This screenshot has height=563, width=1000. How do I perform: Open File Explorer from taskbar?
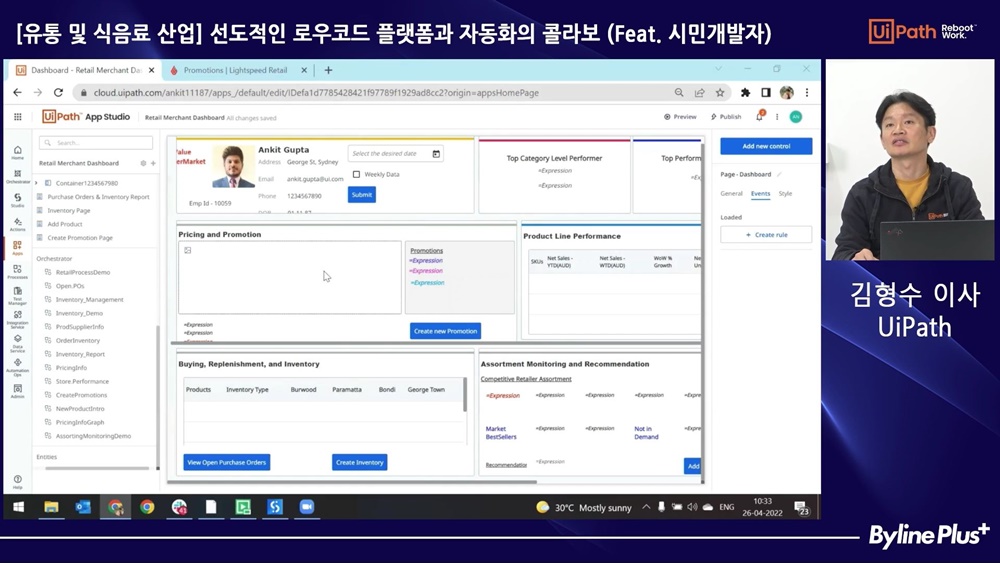(51, 507)
